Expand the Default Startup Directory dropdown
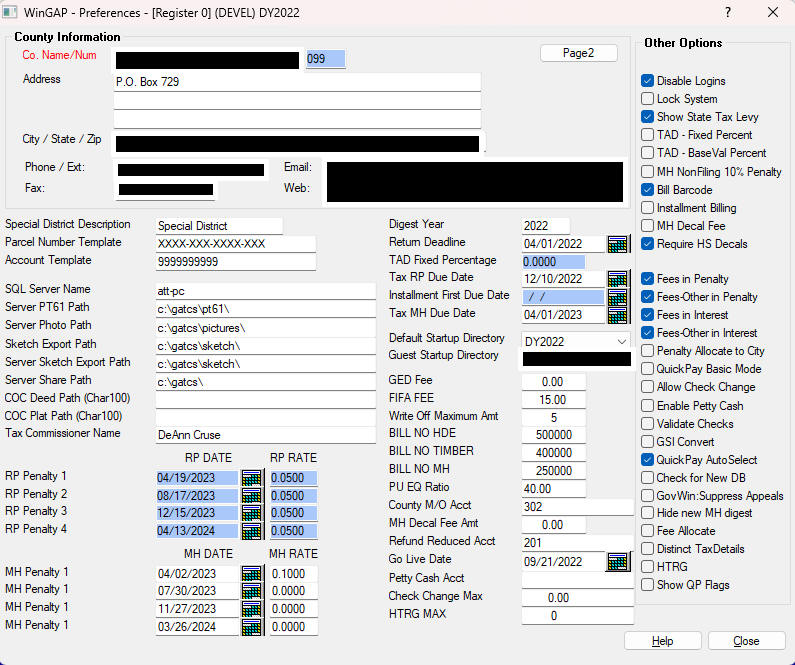 pyautogui.click(x=622, y=341)
